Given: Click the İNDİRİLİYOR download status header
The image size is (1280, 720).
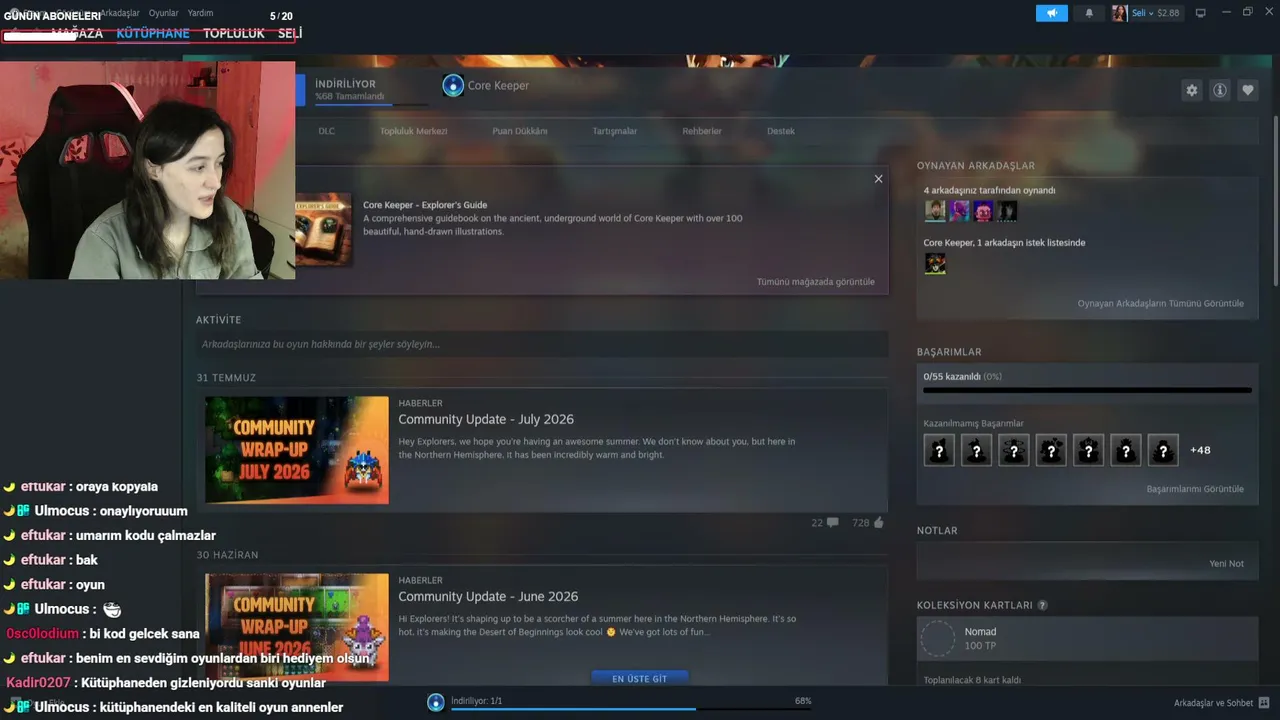Looking at the screenshot, I should [x=346, y=84].
